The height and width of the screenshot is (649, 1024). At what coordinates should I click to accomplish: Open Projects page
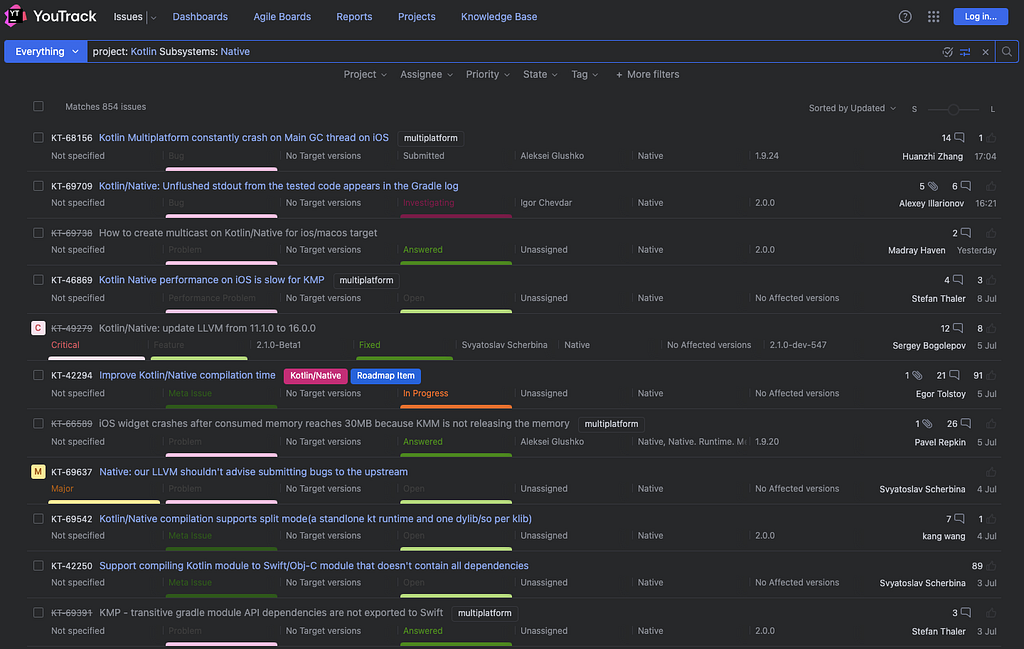pyautogui.click(x=417, y=17)
